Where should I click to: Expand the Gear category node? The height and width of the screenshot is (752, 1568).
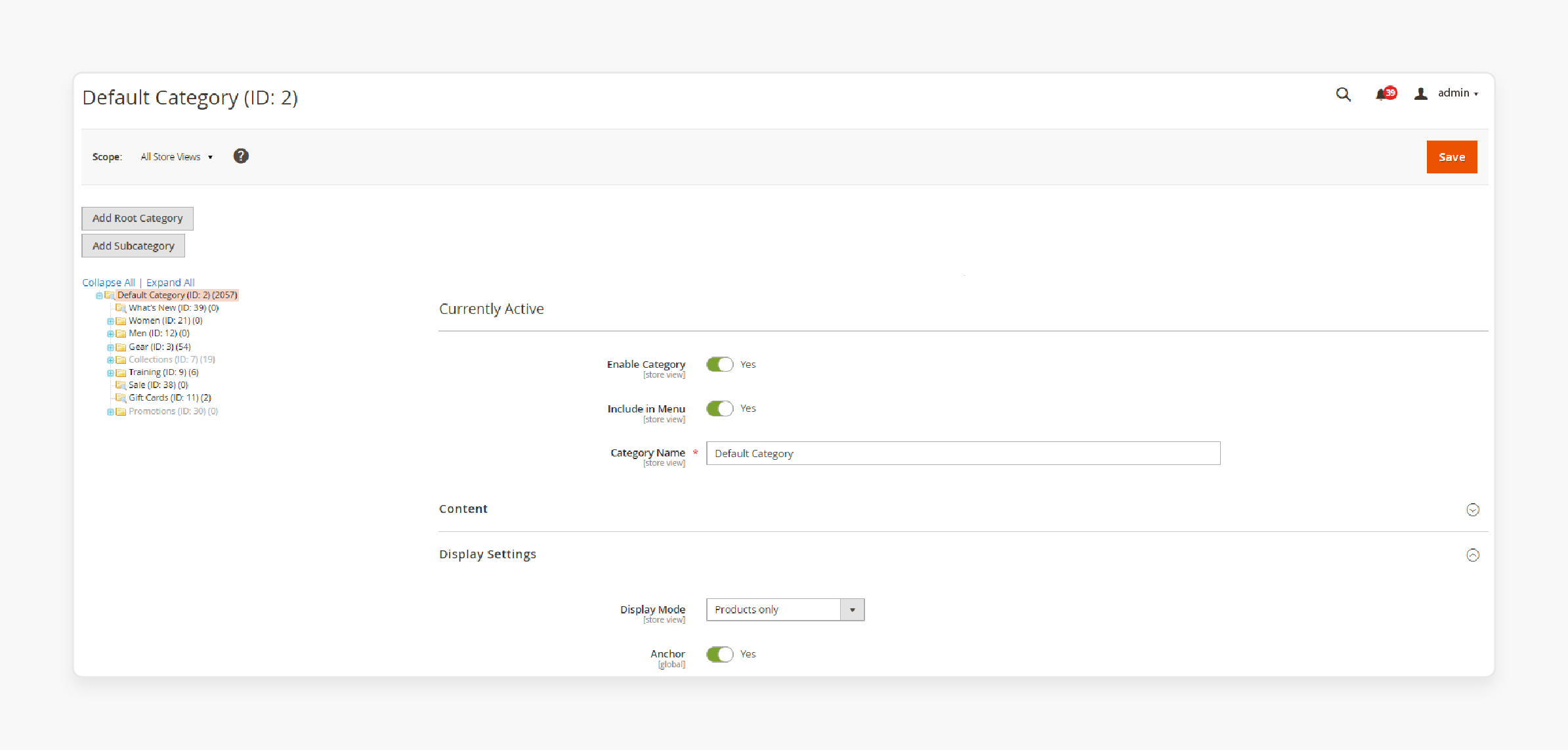point(110,347)
